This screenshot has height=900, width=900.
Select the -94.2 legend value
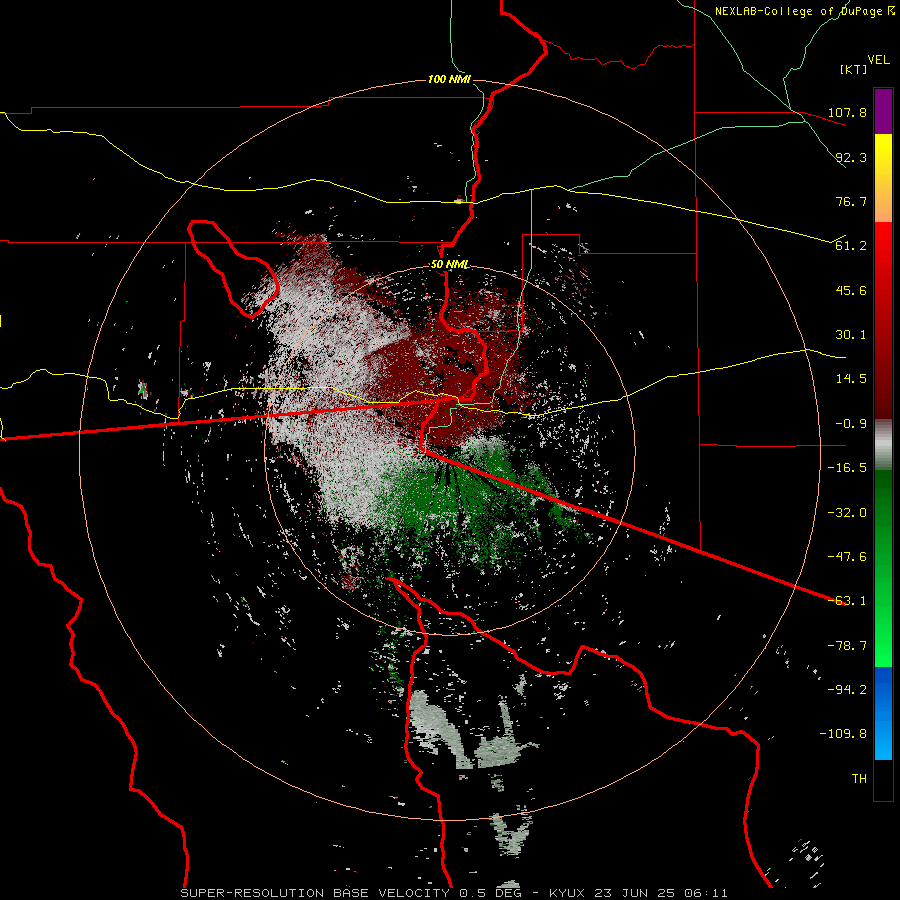[847, 690]
